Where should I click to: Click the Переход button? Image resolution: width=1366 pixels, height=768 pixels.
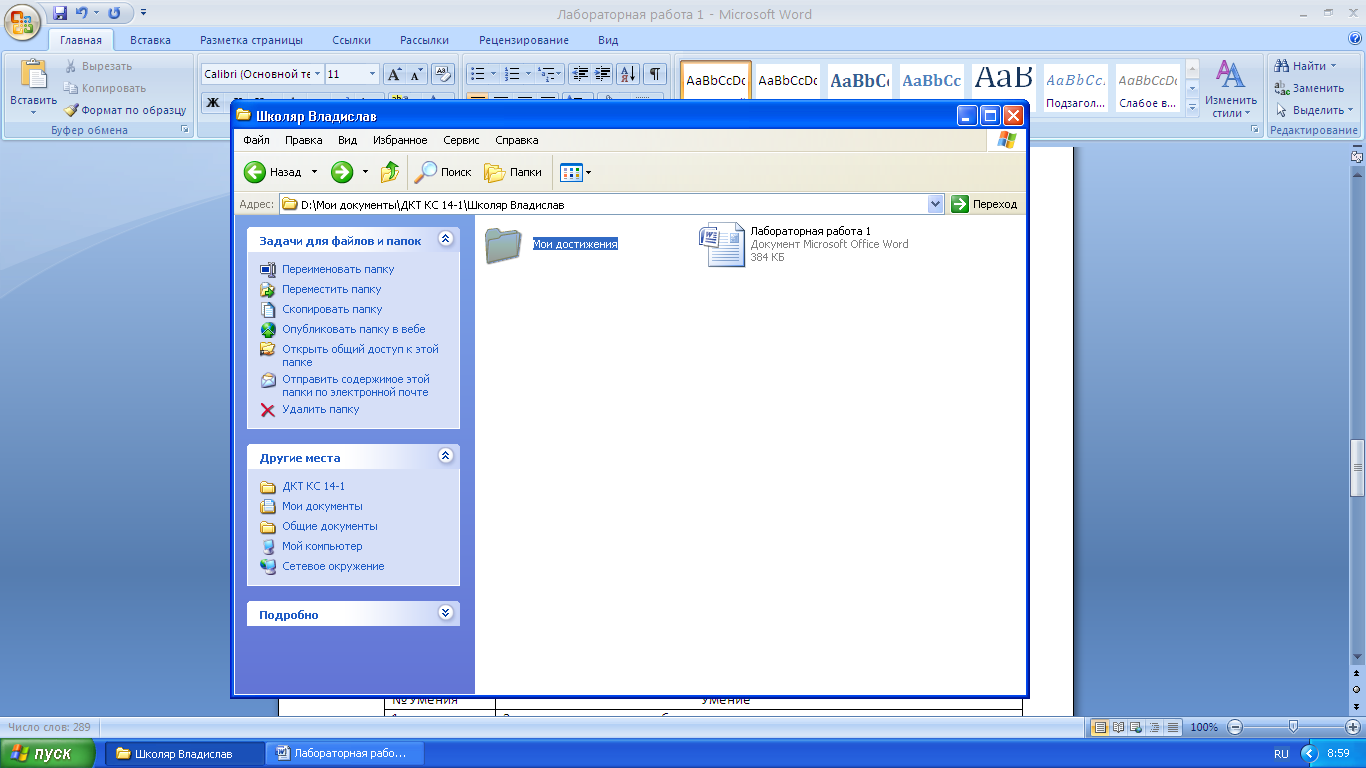click(985, 204)
